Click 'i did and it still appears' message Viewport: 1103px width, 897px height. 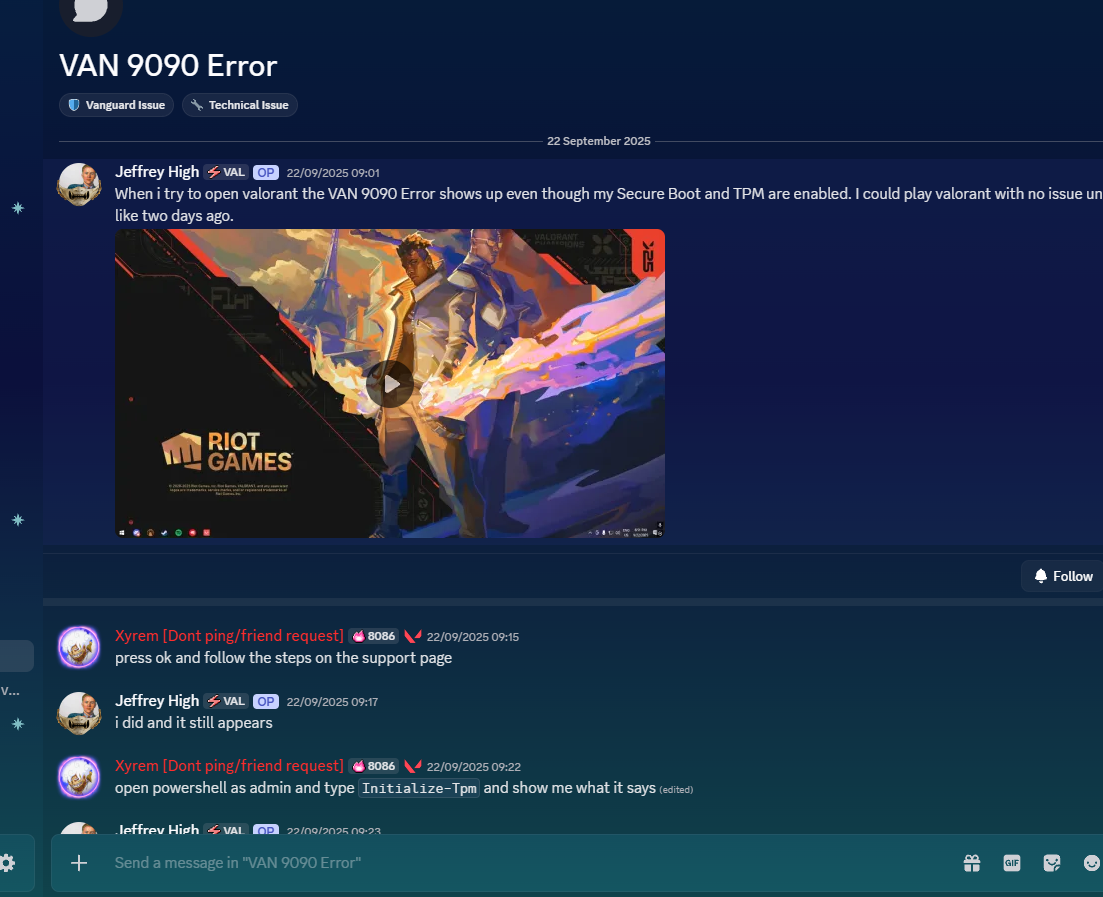pos(193,723)
